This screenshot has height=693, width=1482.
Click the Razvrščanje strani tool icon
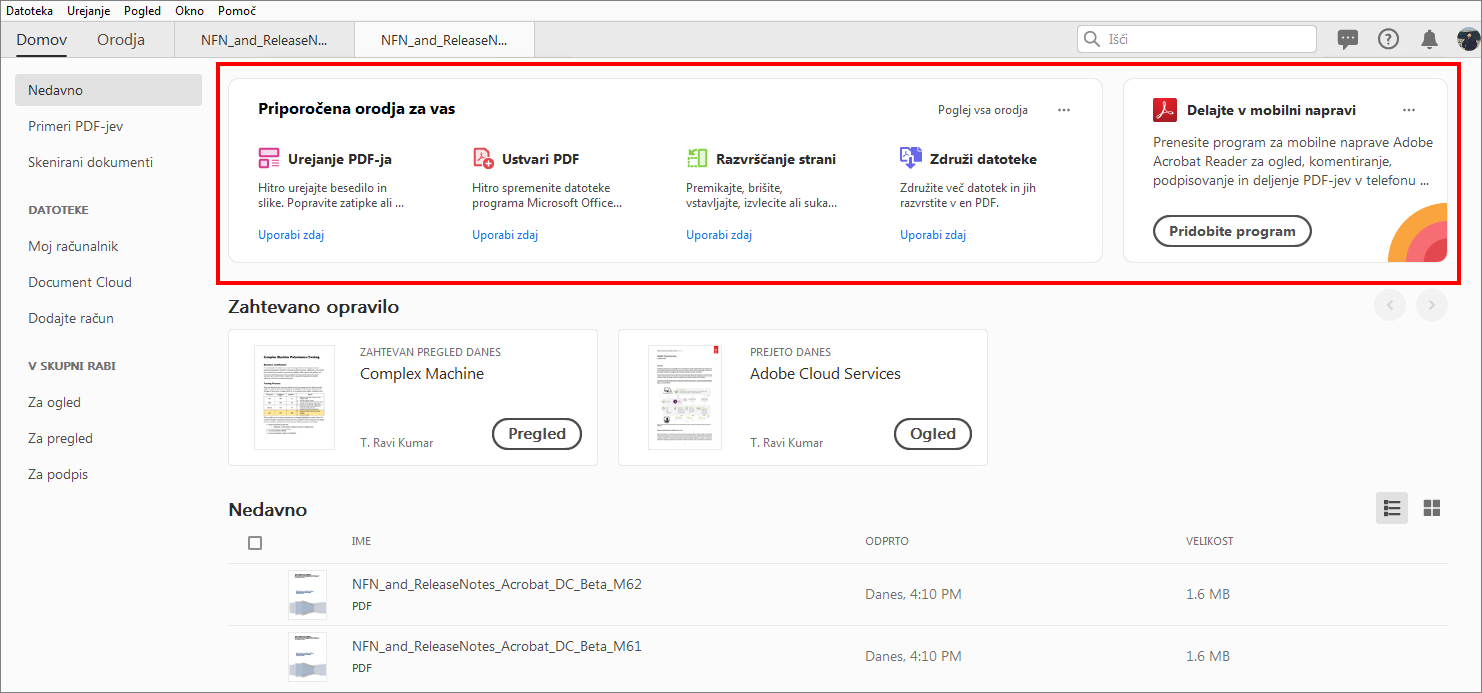tap(697, 158)
